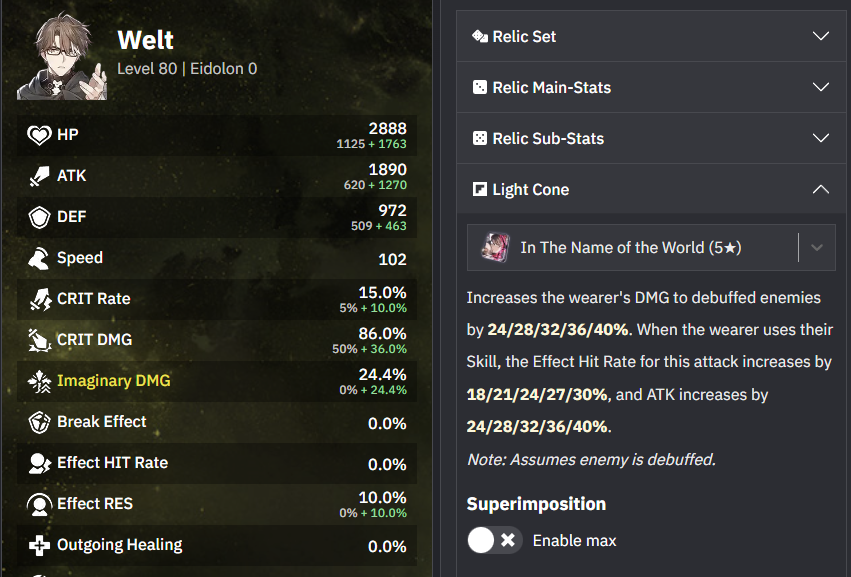Select the Imaginary DMG stat row
851x577 pixels.
[220, 381]
